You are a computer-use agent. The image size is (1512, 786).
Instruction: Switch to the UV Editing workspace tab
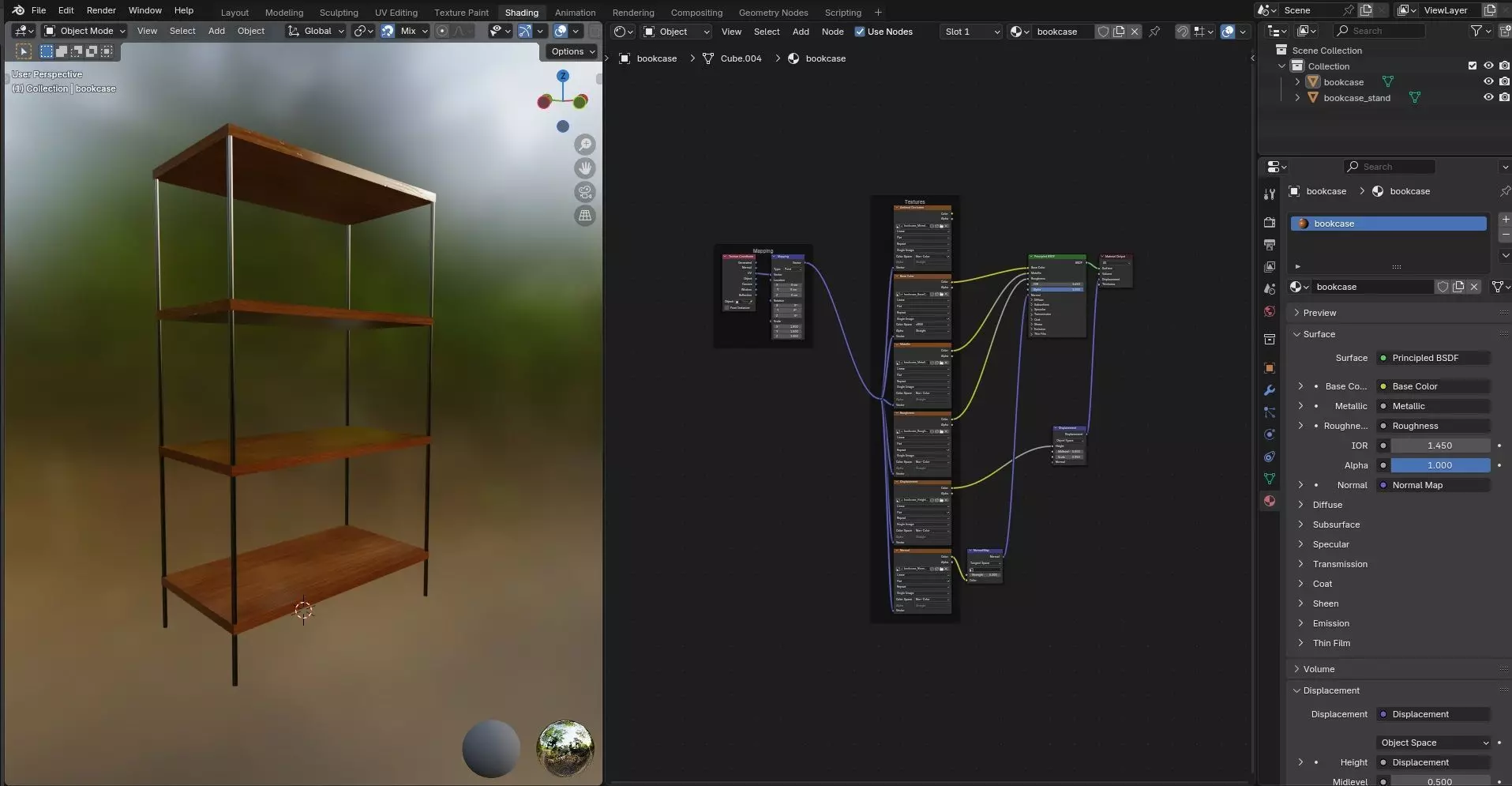[396, 13]
